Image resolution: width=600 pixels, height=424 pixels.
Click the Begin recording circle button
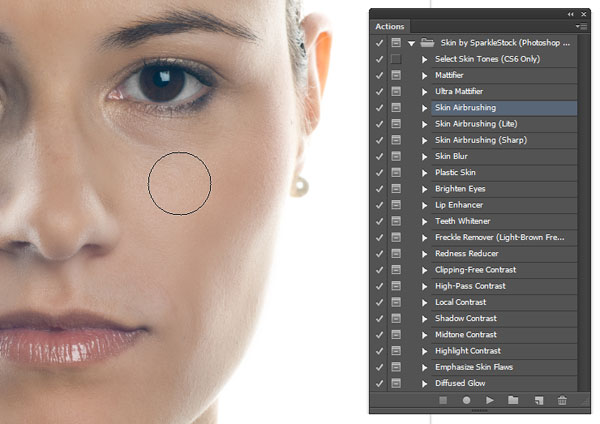[x=466, y=400]
